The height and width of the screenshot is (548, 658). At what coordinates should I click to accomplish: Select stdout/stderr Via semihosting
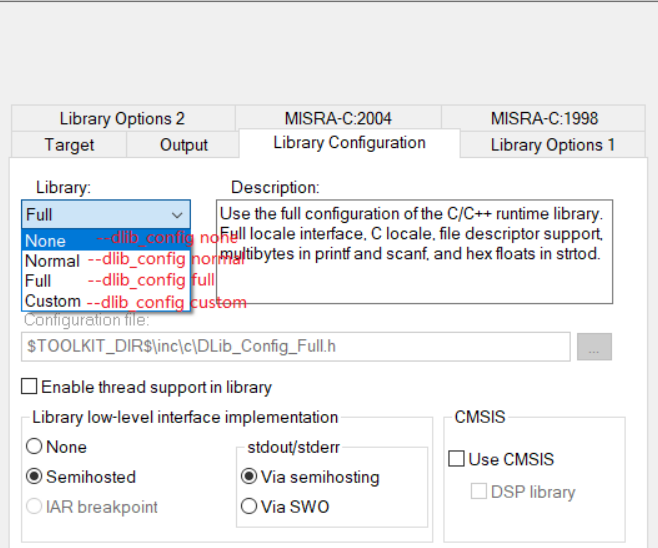point(249,477)
